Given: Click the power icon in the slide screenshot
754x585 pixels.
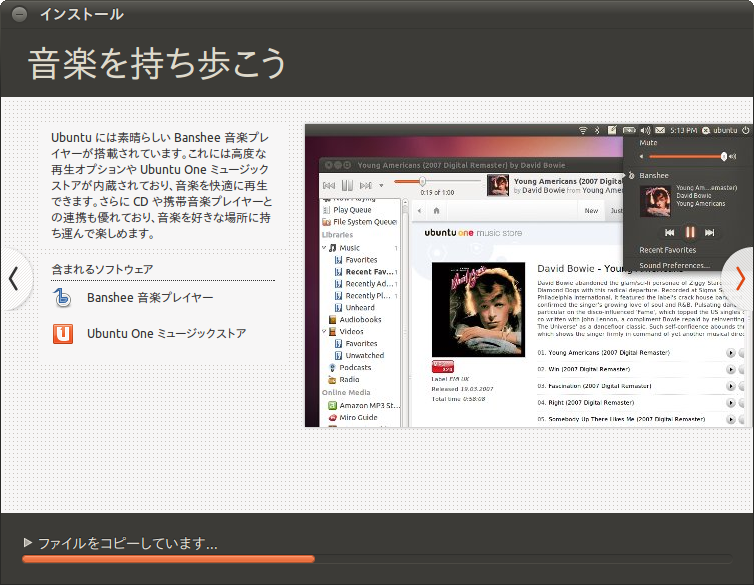Looking at the screenshot, I should click(745, 130).
